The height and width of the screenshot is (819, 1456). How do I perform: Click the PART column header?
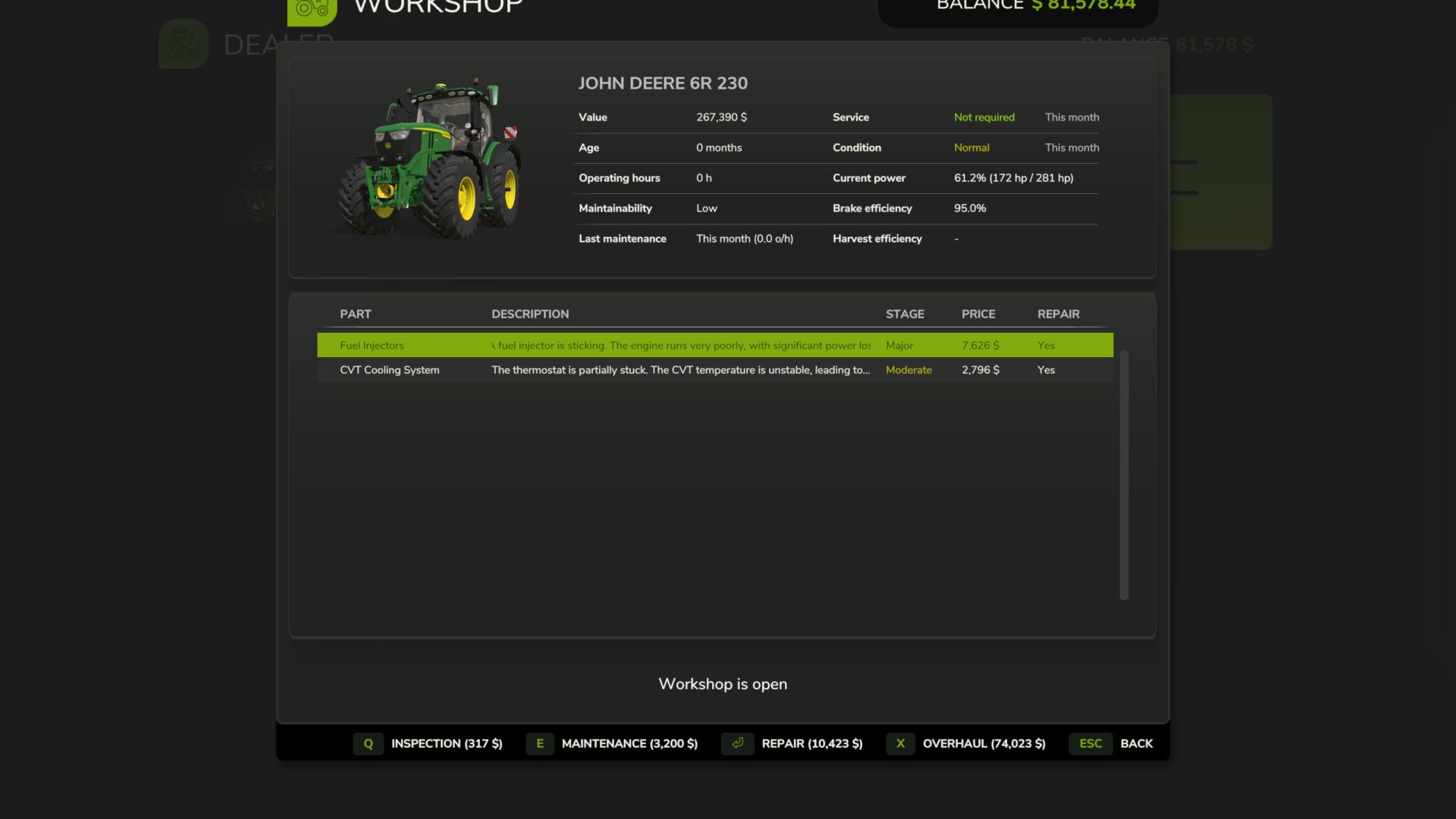click(x=356, y=314)
